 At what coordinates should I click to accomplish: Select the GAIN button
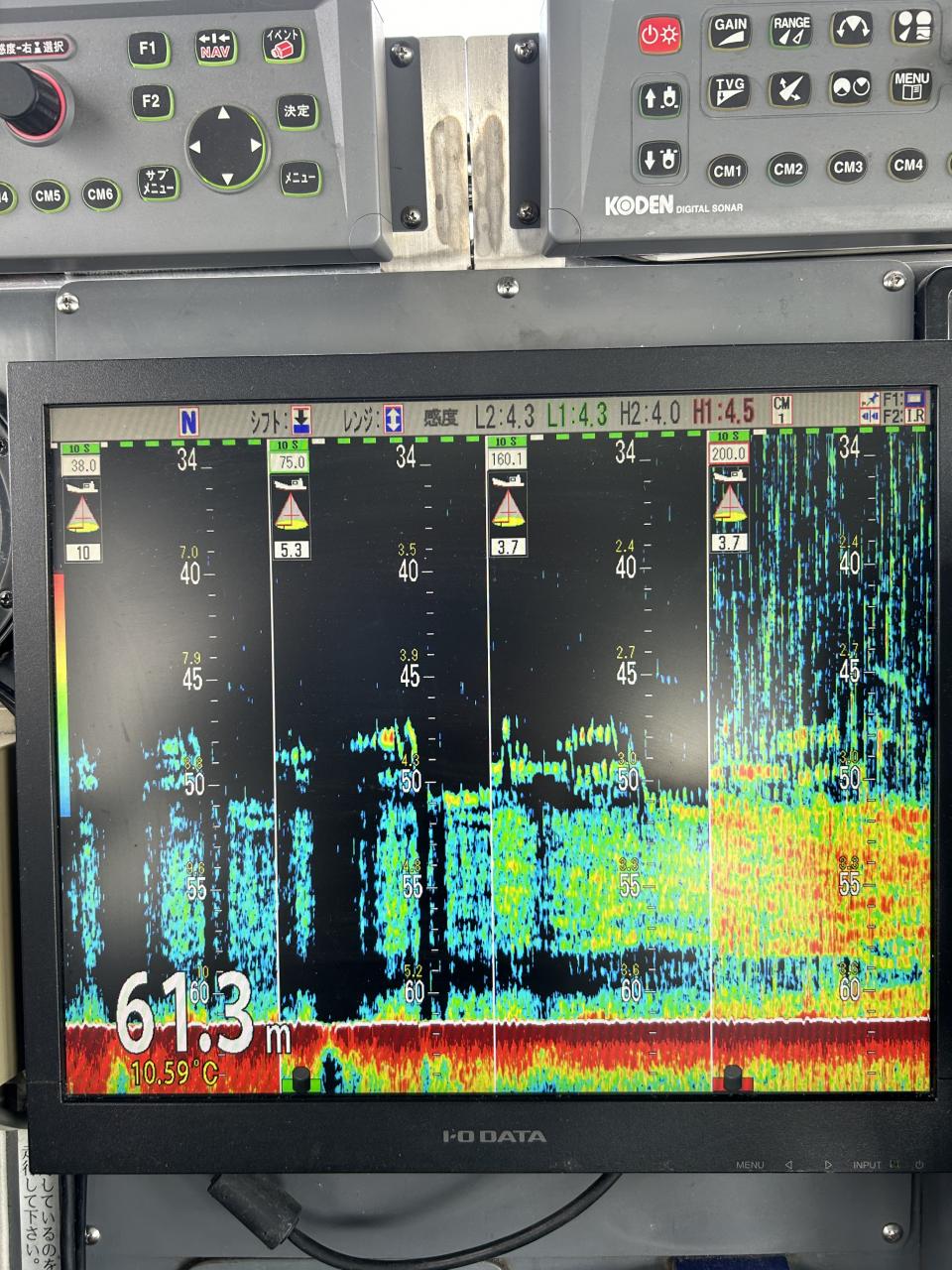[x=730, y=31]
